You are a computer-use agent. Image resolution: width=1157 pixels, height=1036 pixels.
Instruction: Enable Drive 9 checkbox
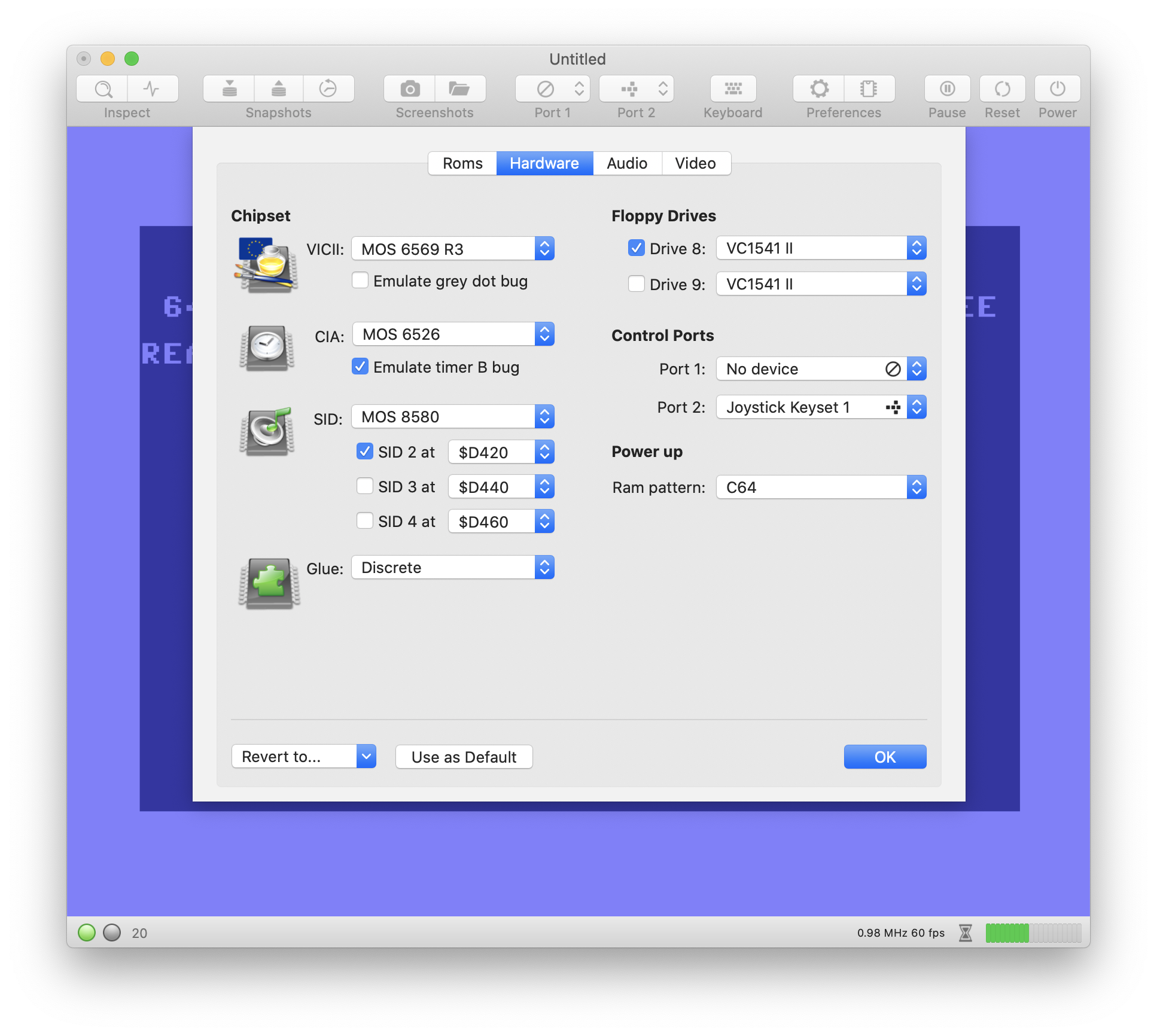coord(637,284)
